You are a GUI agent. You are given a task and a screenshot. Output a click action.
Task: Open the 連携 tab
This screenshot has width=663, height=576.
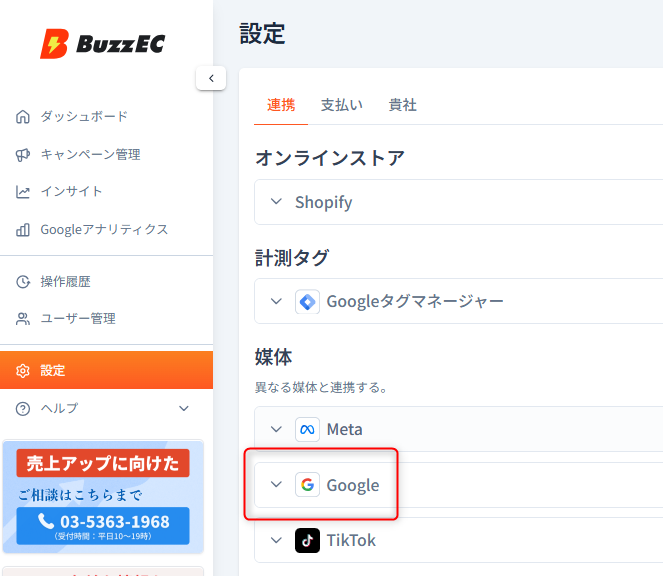281,105
